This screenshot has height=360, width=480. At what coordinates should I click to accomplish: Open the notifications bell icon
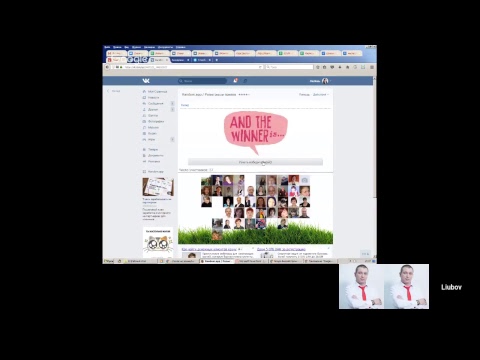click(x=235, y=81)
